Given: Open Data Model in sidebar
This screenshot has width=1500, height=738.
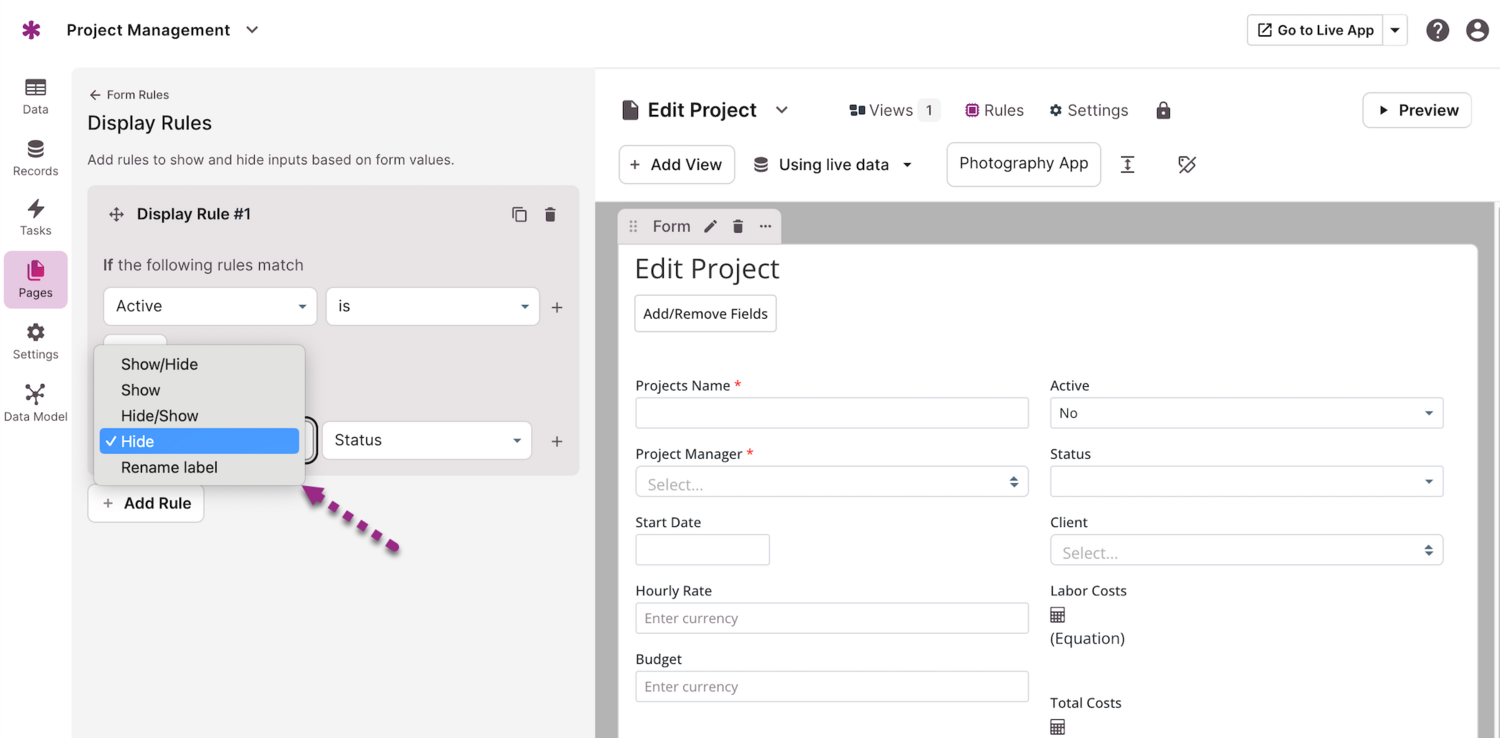Looking at the screenshot, I should click(35, 403).
